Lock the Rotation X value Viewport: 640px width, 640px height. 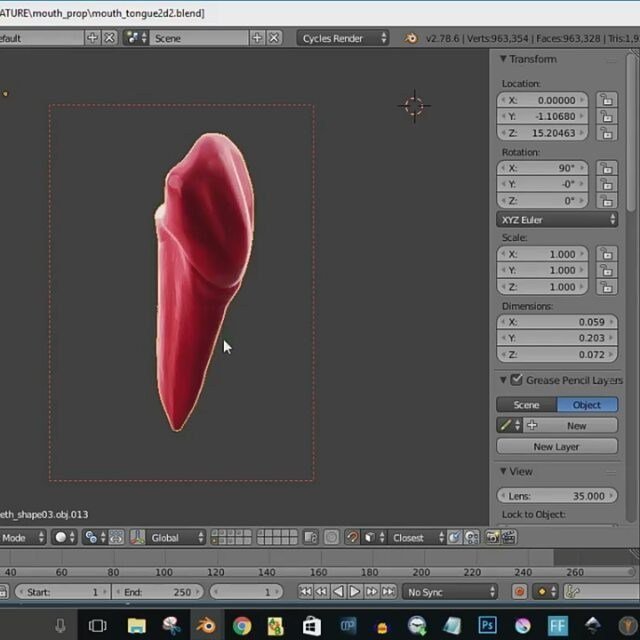click(x=607, y=168)
